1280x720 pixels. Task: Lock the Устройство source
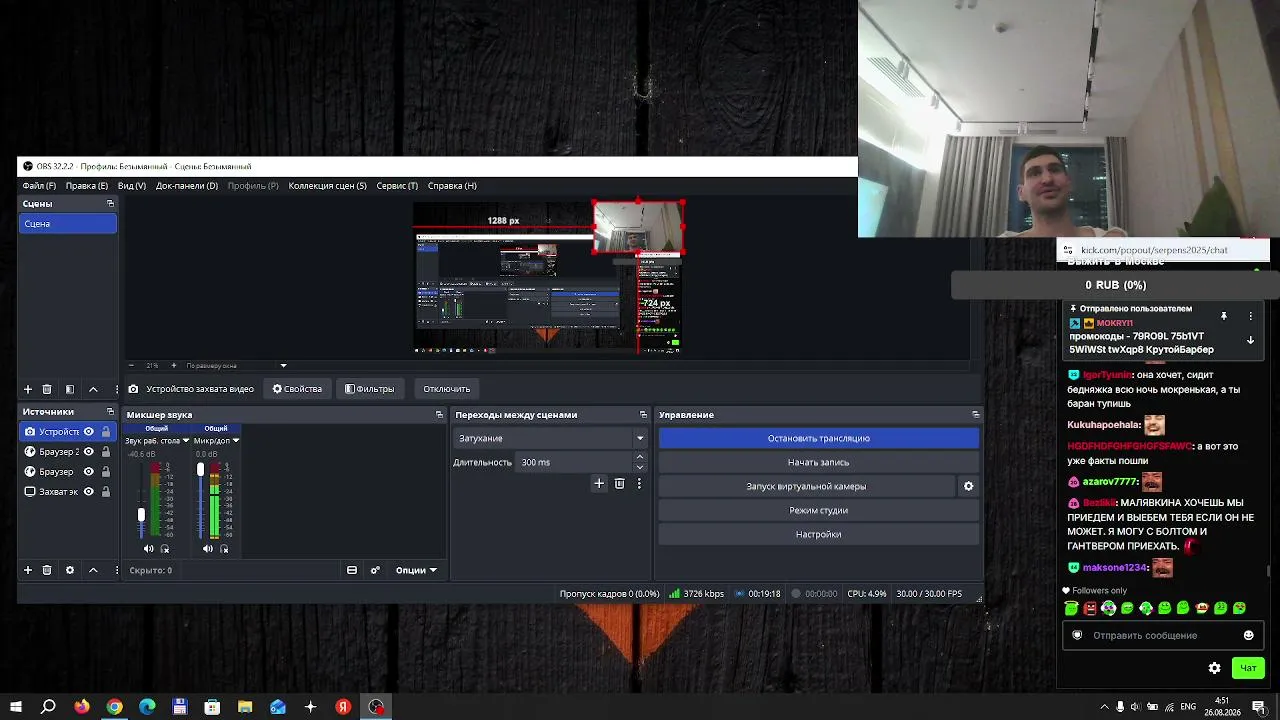(x=106, y=432)
